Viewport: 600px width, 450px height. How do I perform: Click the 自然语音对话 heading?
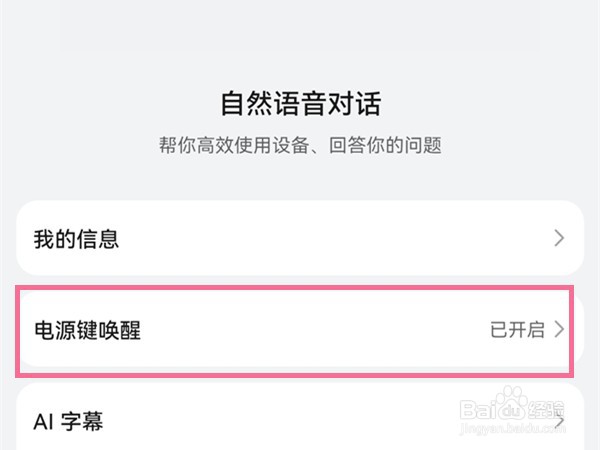[300, 103]
